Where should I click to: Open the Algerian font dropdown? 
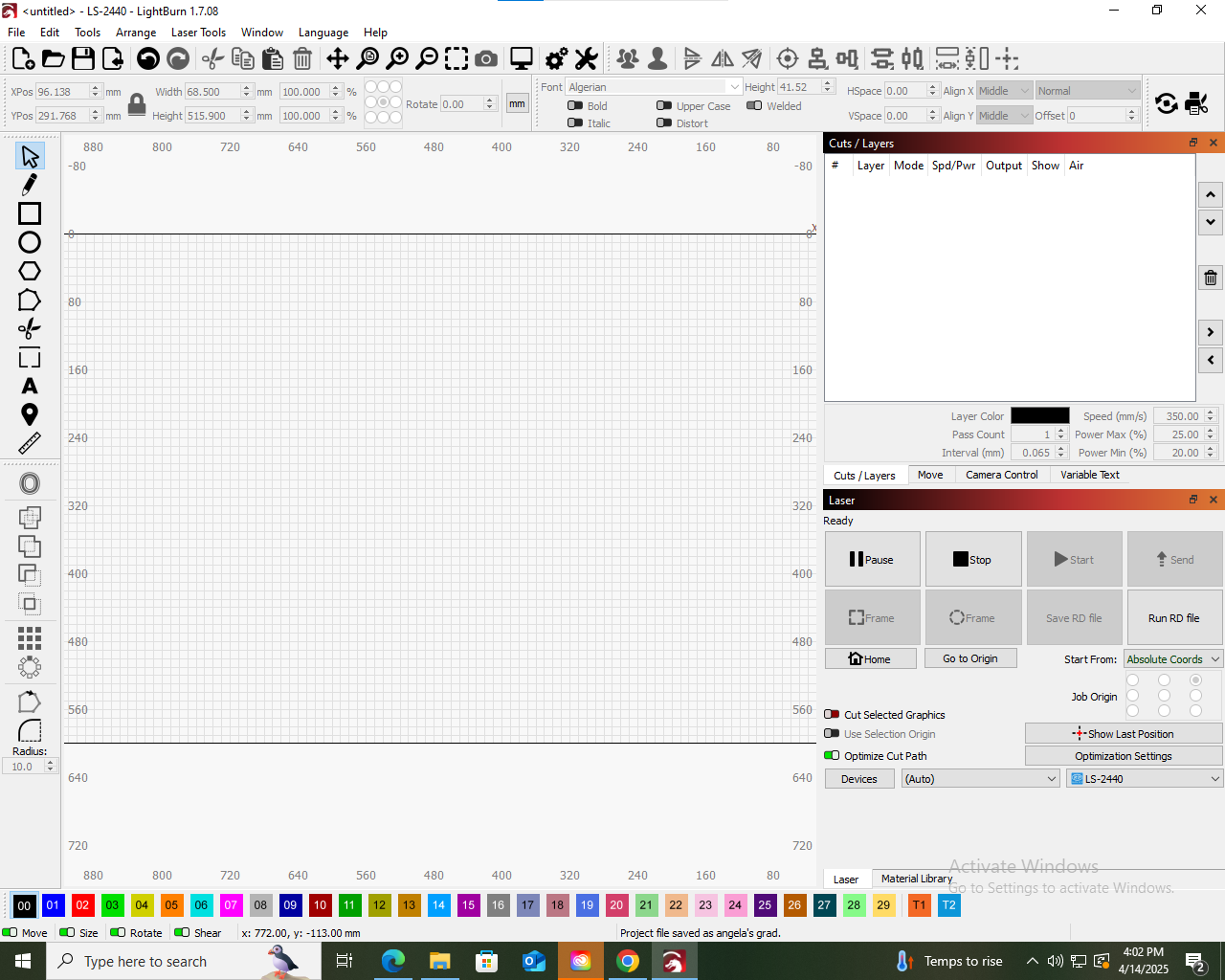[733, 86]
